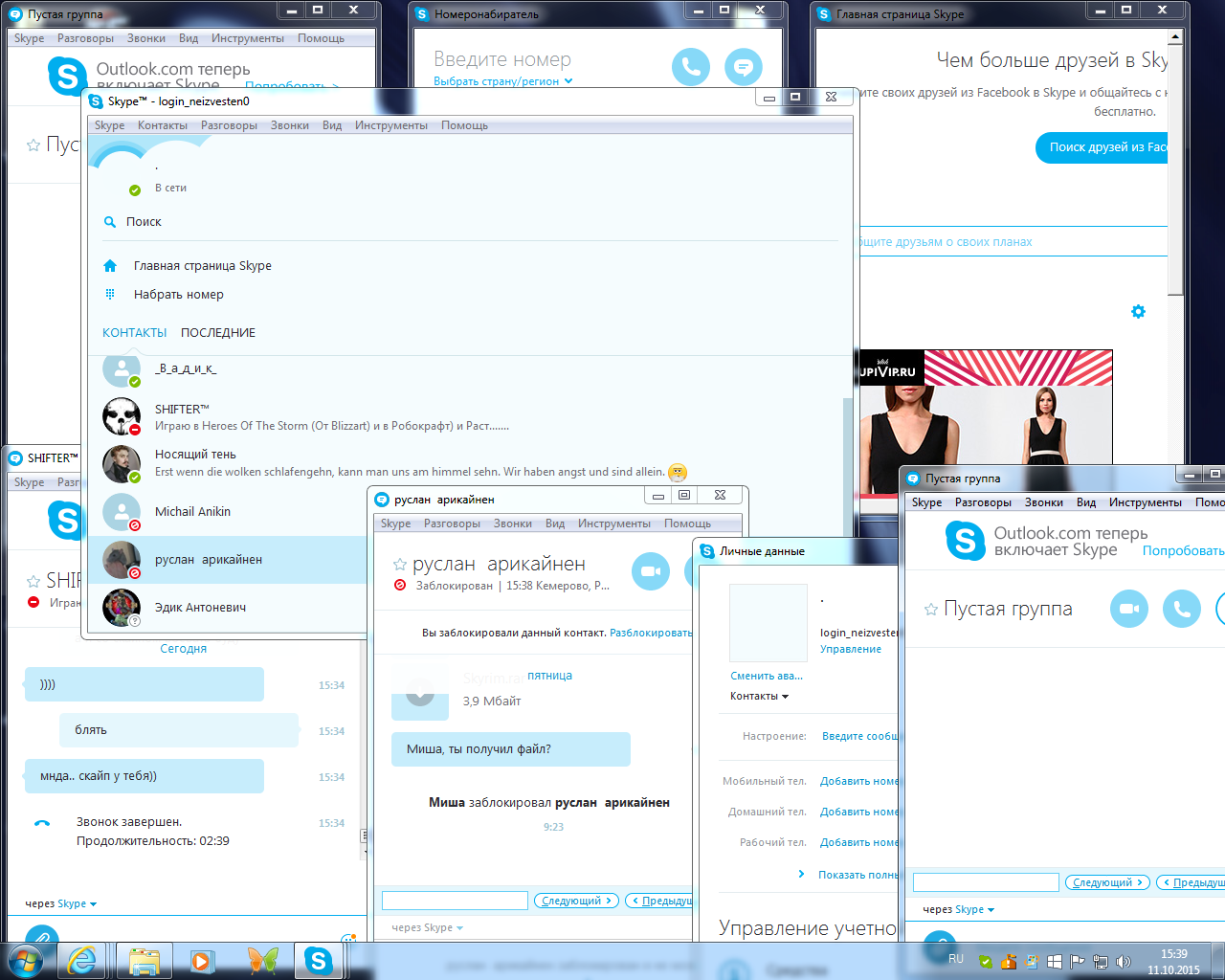The height and width of the screenshot is (980, 1225).
Task: Click the Skype taskbar button
Action: [319, 961]
